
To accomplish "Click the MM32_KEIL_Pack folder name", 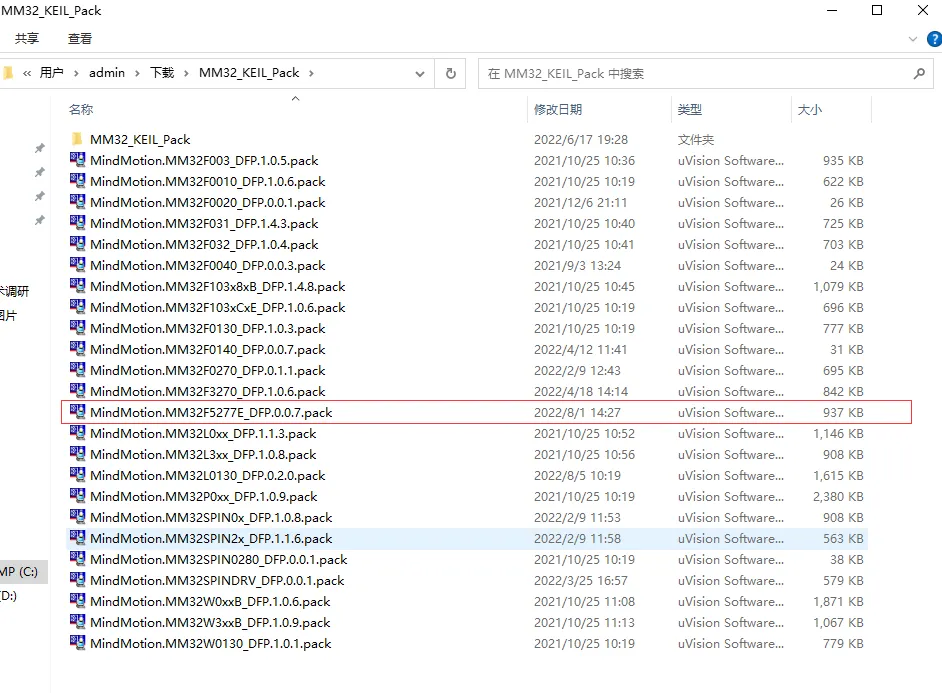I will tap(140, 139).
